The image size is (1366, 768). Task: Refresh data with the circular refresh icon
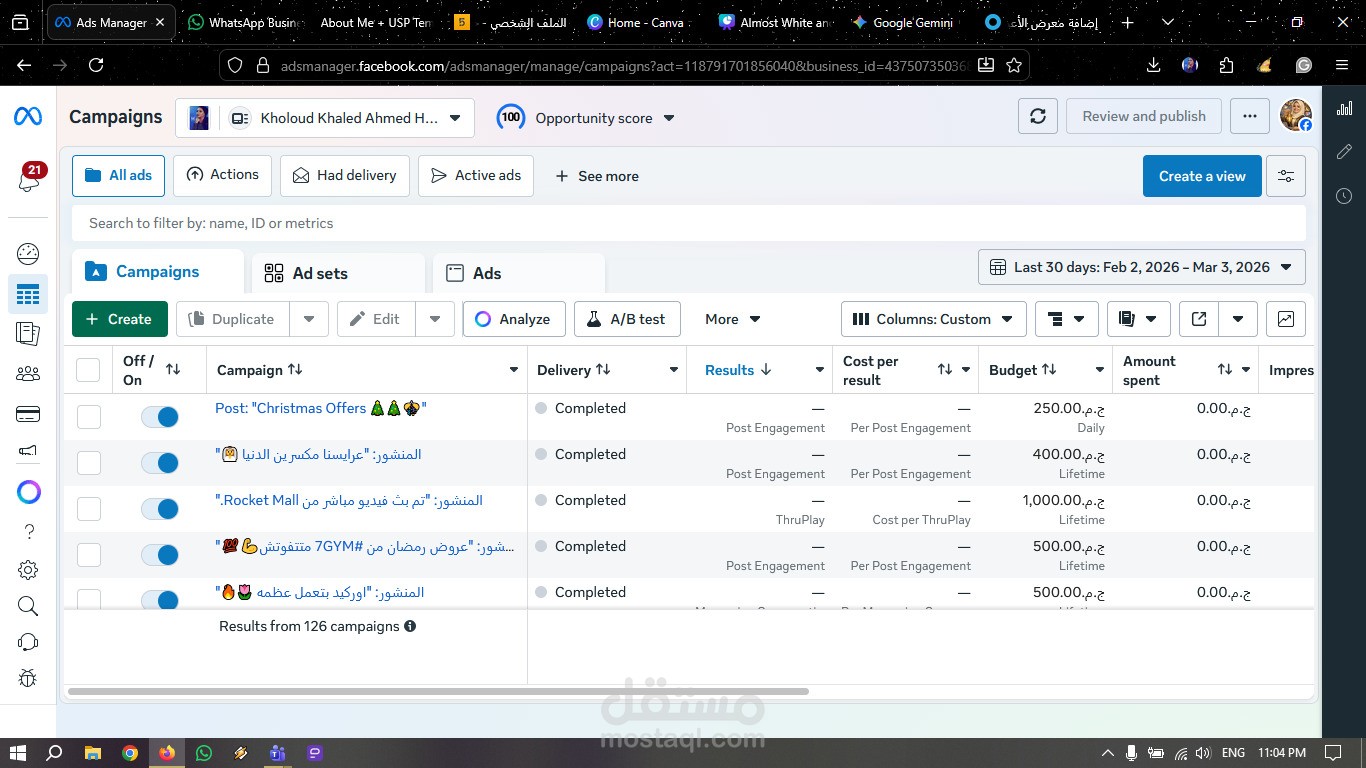click(1037, 115)
